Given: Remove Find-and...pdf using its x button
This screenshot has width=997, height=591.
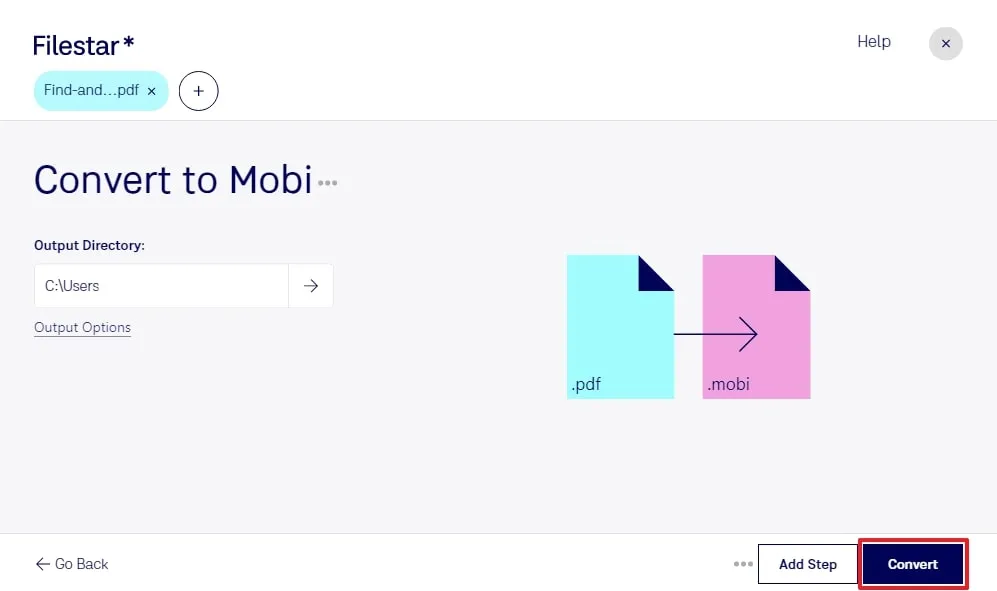Looking at the screenshot, I should click(x=151, y=90).
